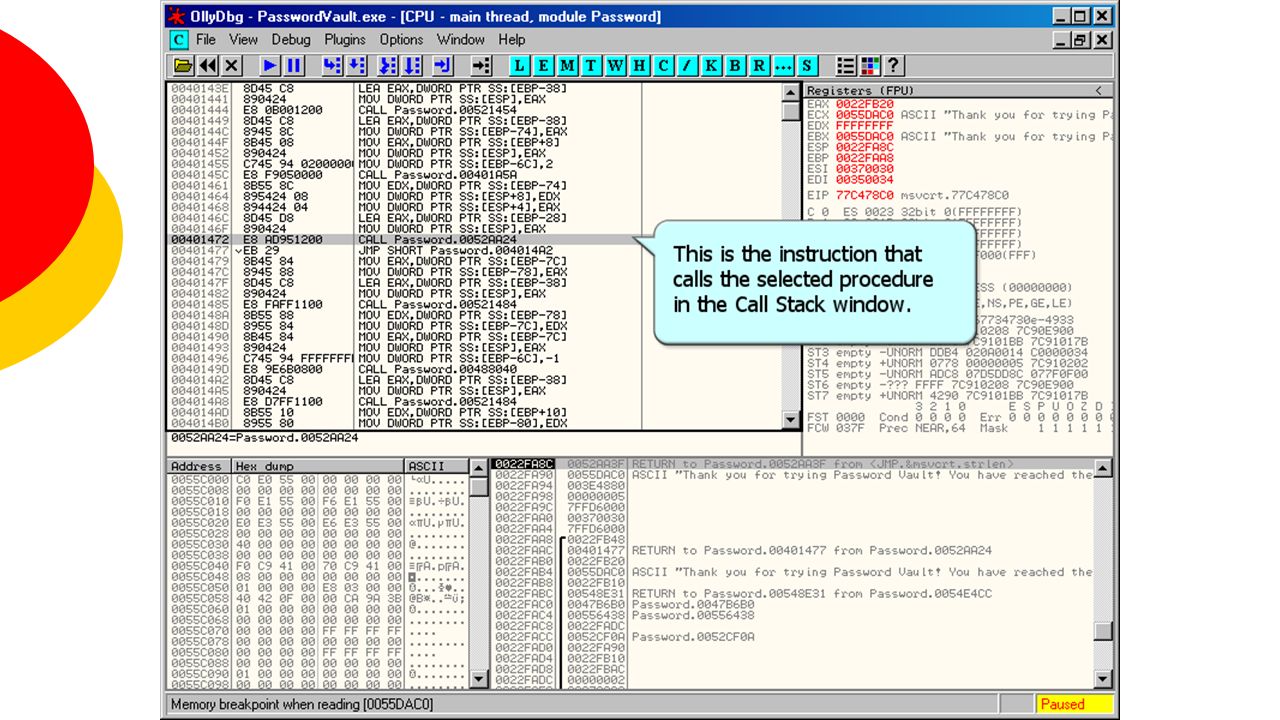Show Windows list with the W button
The width and height of the screenshot is (1280, 720).
point(615,66)
